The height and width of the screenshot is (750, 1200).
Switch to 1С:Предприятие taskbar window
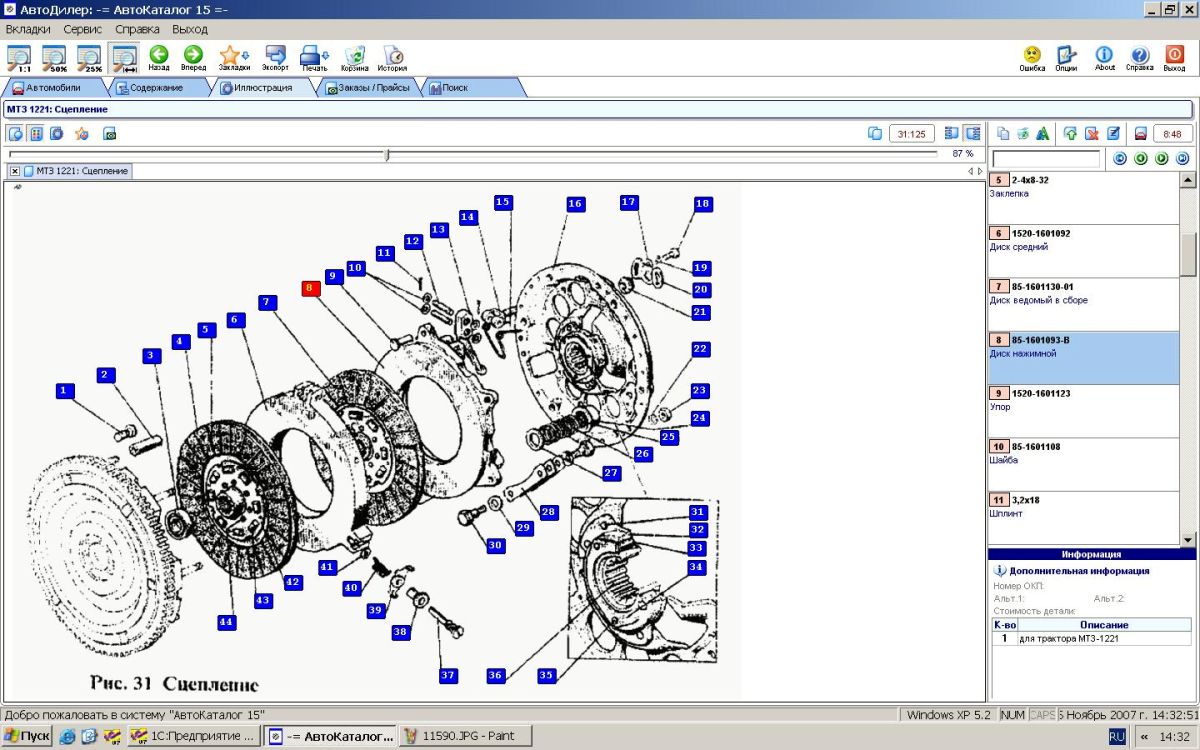tap(196, 736)
